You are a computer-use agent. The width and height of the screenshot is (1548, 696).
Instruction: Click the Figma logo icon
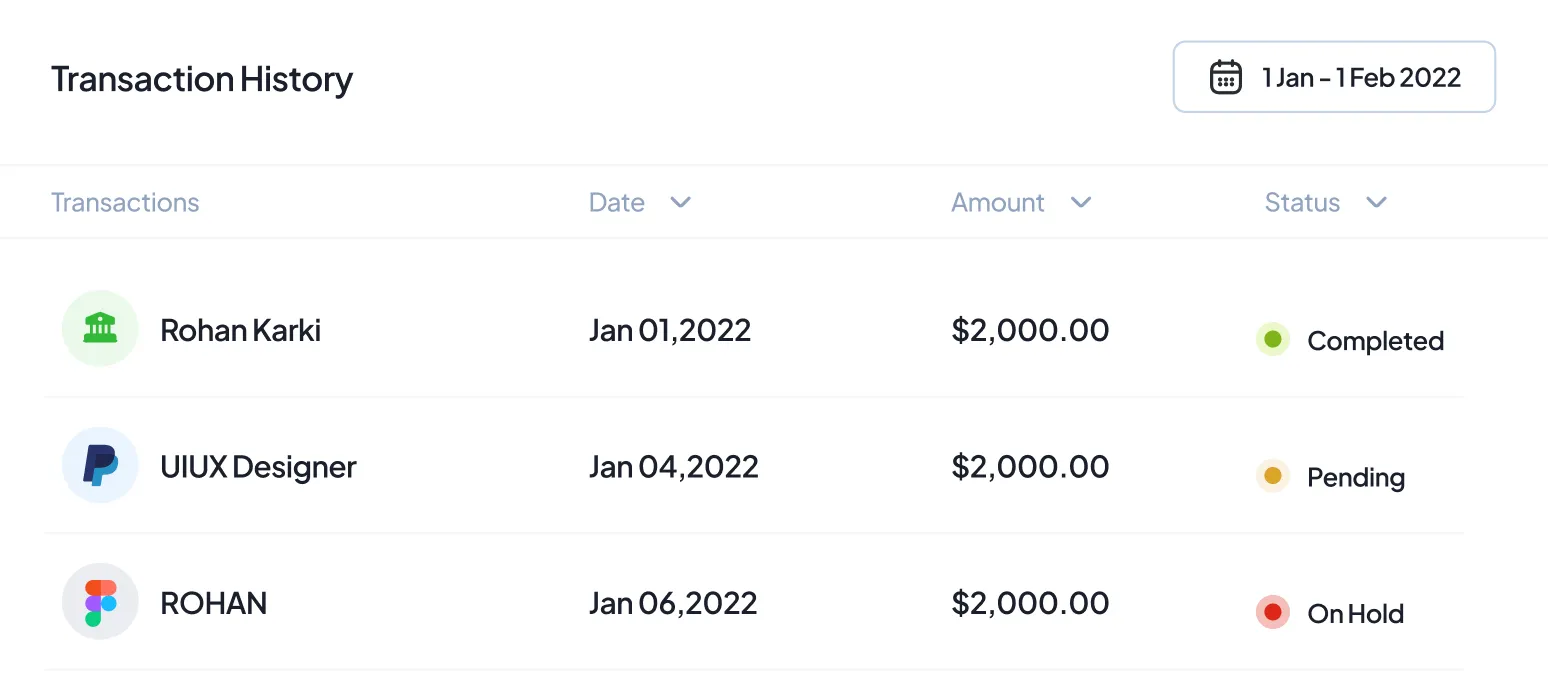99,602
